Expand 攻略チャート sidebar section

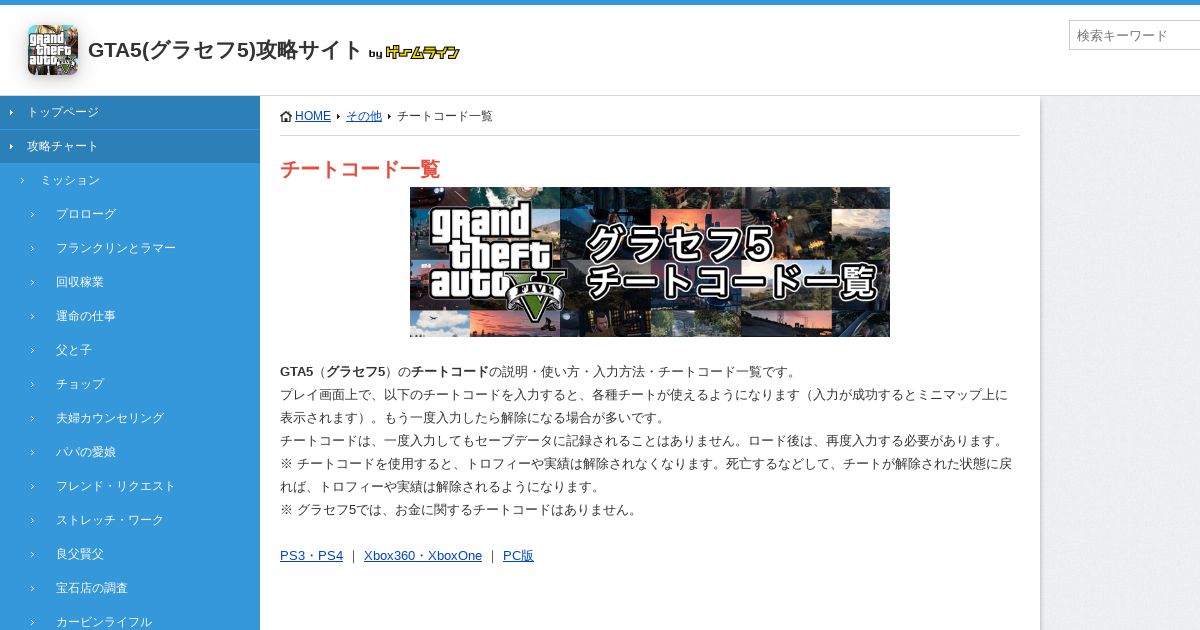130,146
